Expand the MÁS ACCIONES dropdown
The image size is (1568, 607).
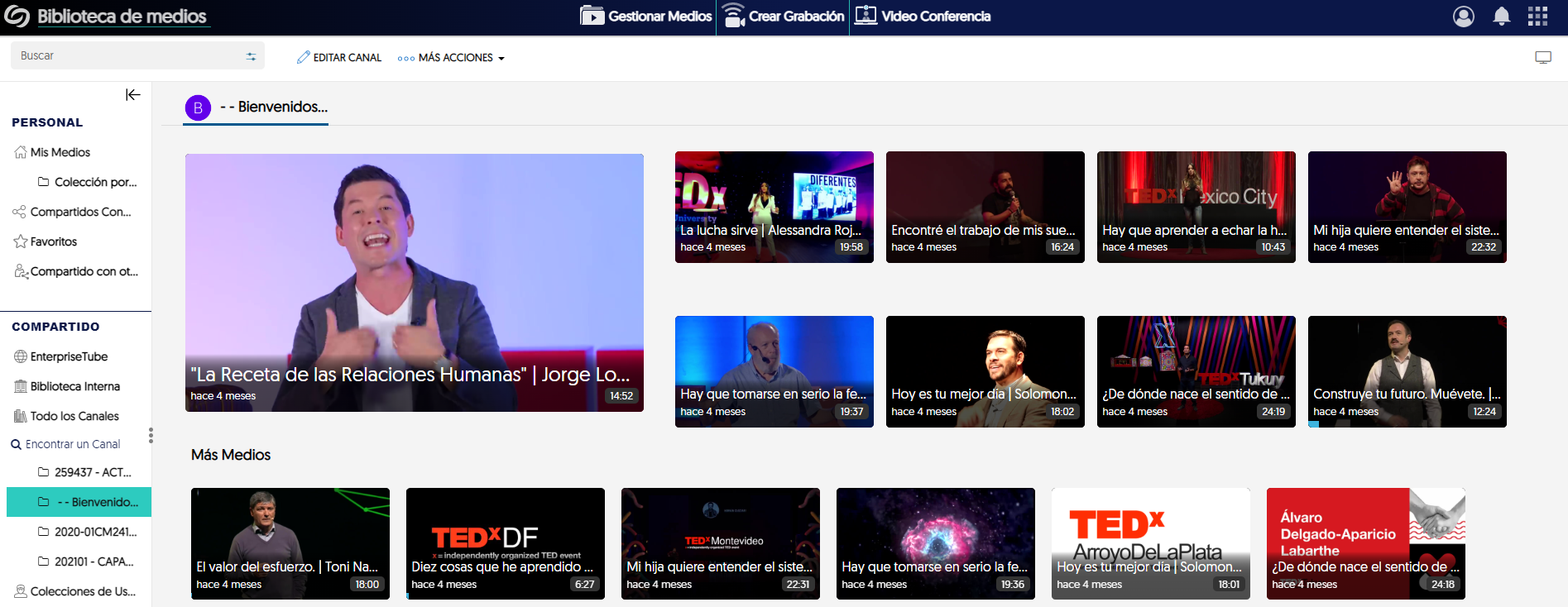pos(452,58)
